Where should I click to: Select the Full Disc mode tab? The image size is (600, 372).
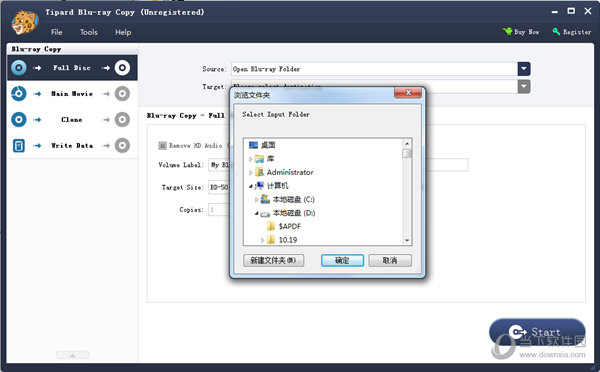click(x=72, y=68)
